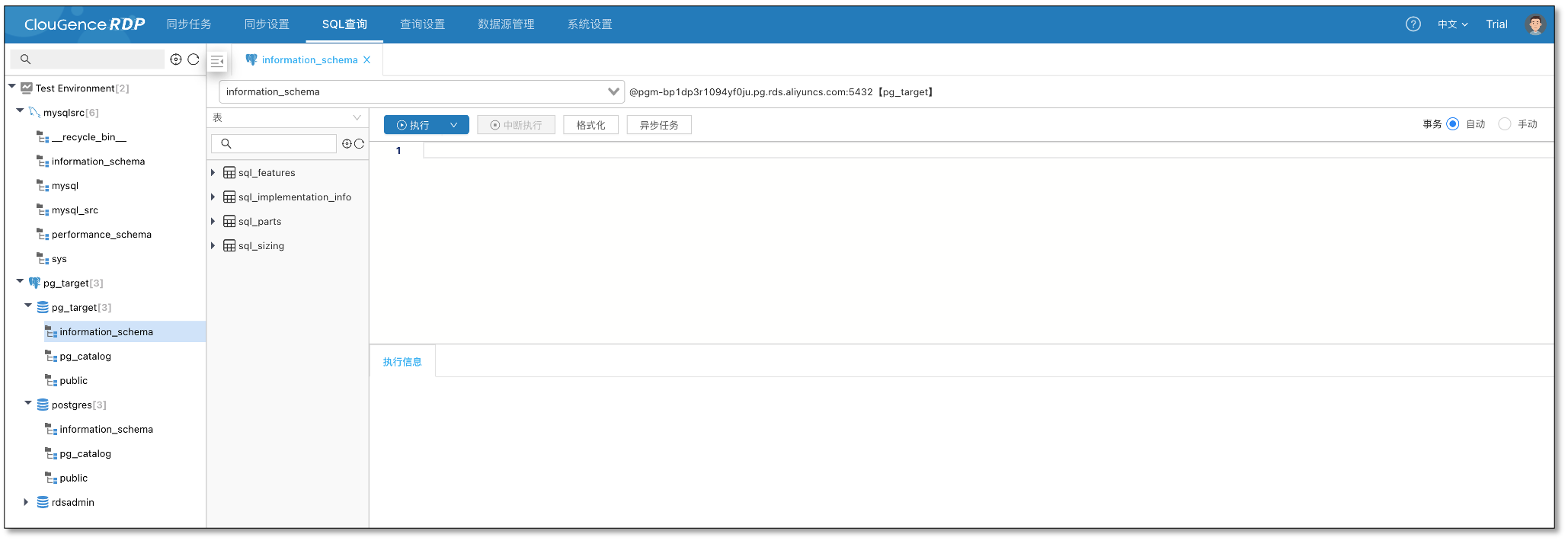Click the 异步任务 button
Screen dimensions: 1568x544
[658, 125]
